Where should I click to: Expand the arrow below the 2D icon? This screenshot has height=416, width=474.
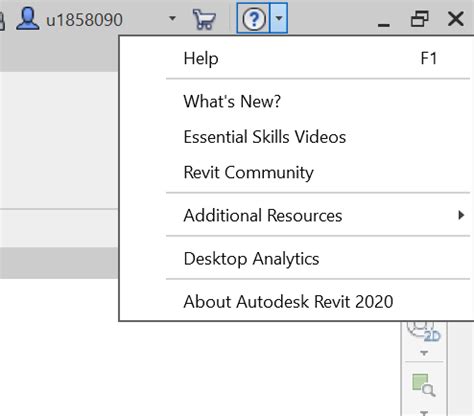[424, 353]
